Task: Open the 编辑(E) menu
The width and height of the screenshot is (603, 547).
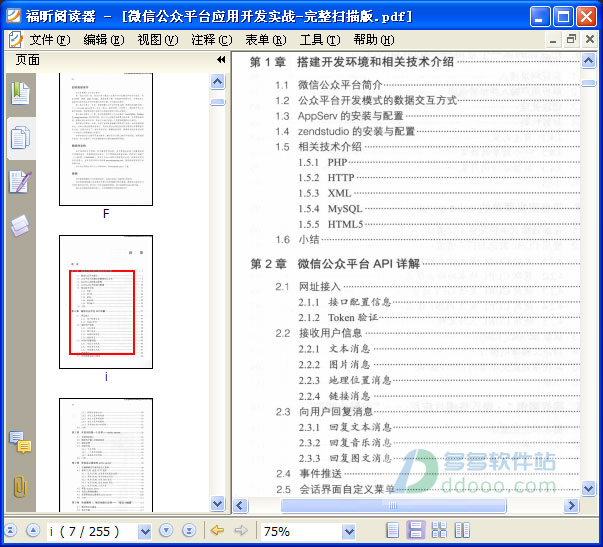Action: pyautogui.click(x=104, y=40)
